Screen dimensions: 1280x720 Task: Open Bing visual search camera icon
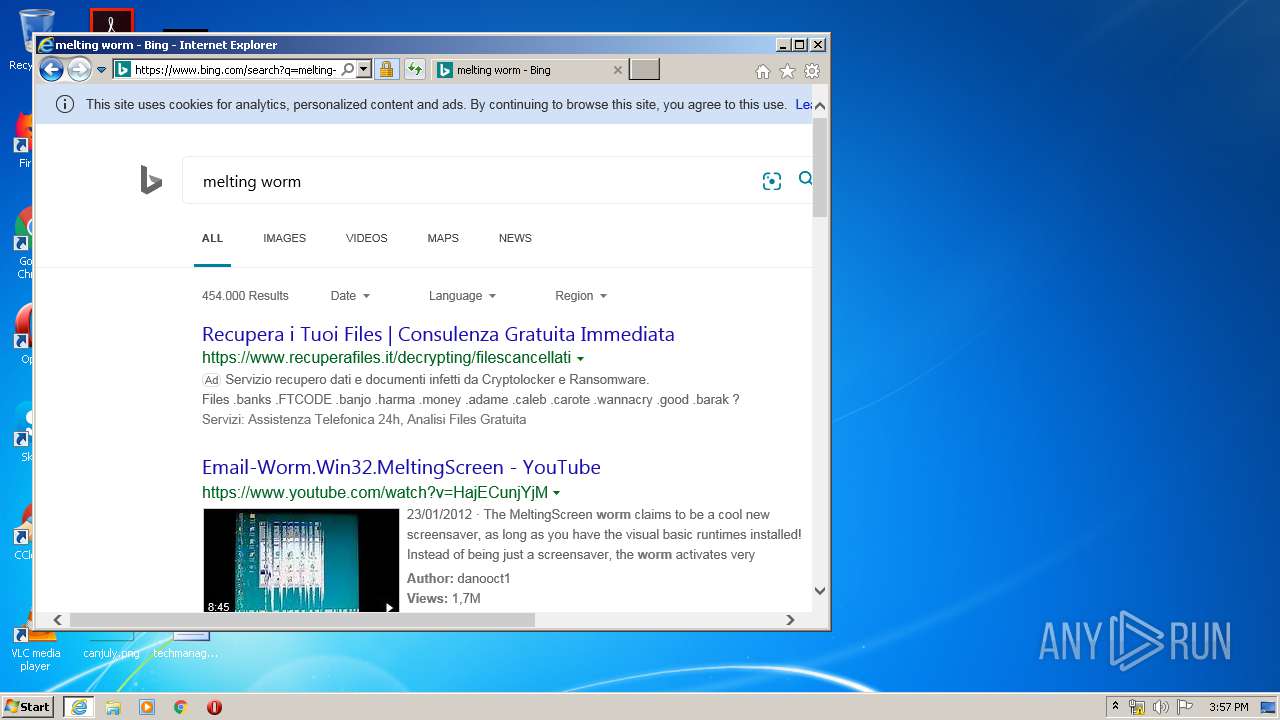[x=771, y=181]
